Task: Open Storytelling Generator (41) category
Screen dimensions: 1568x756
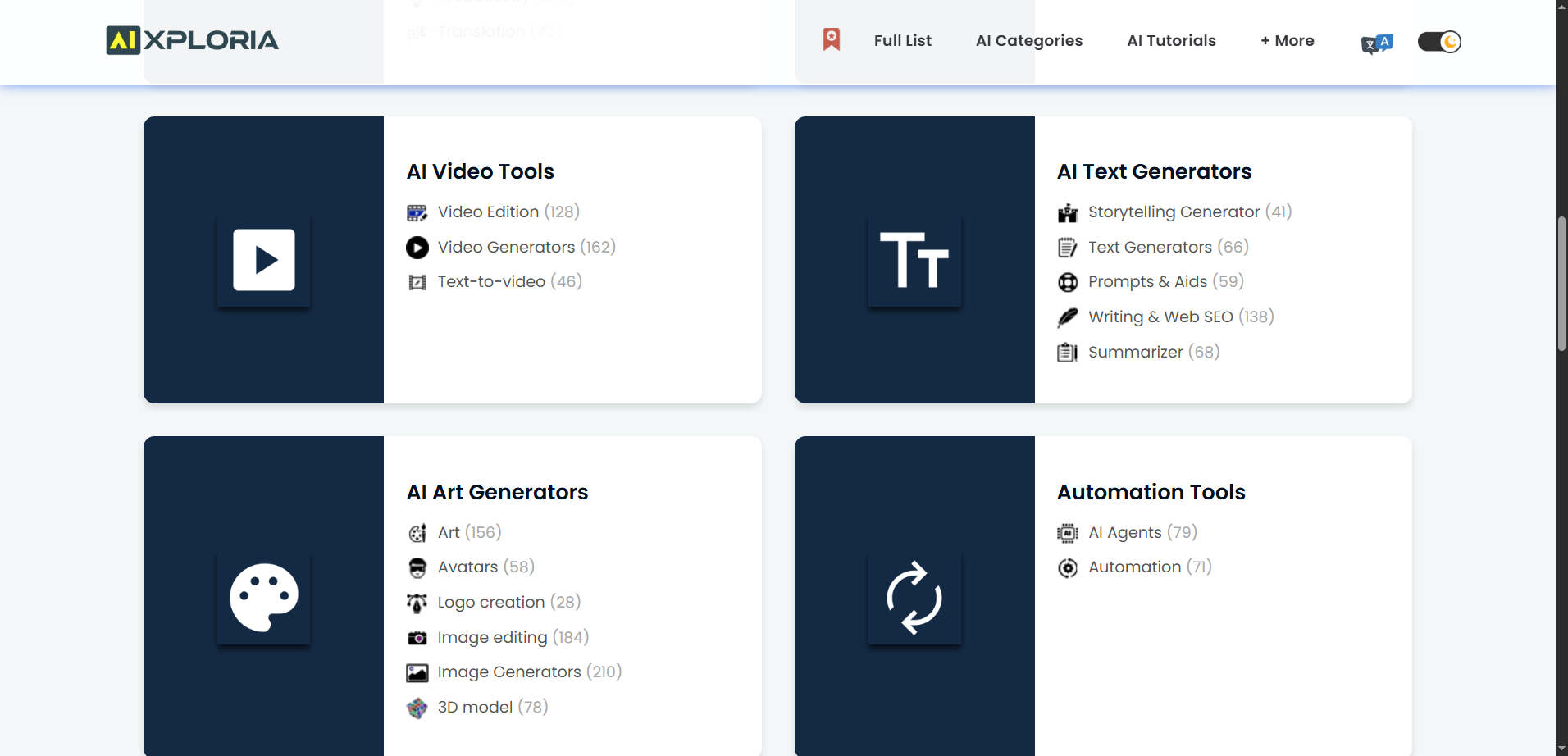Action: tap(1190, 212)
